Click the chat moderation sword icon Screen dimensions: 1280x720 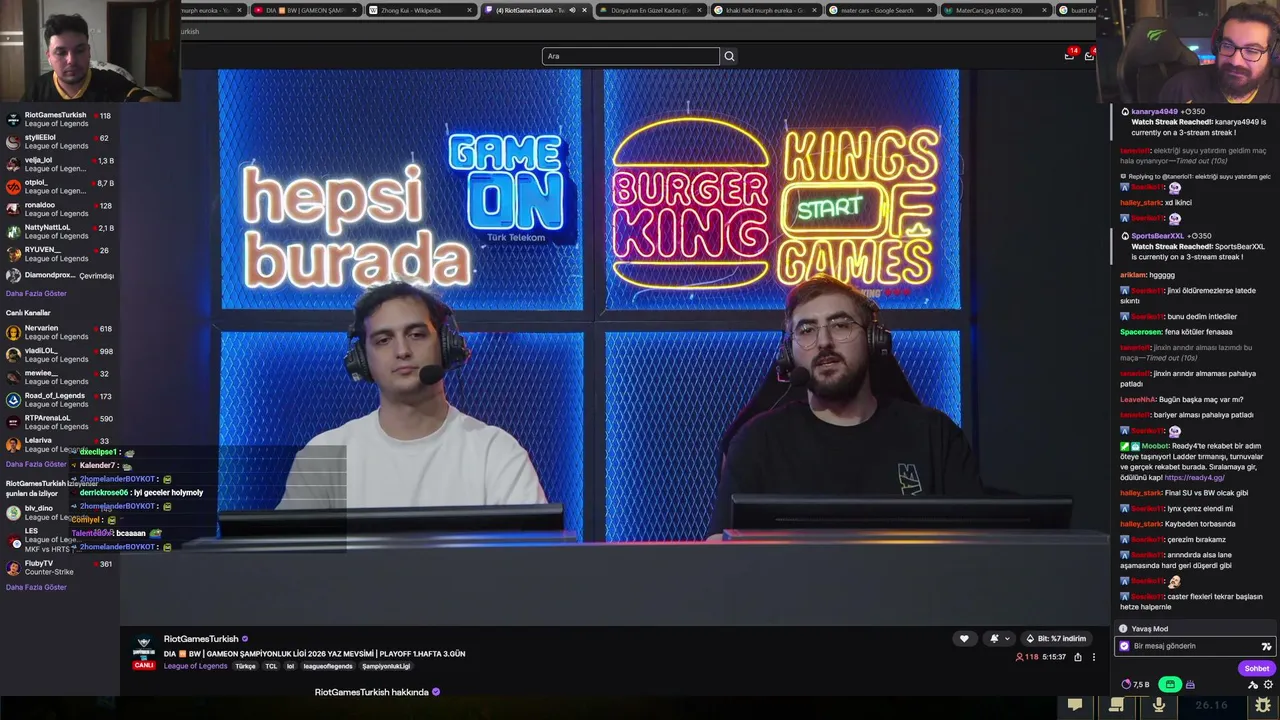[x=1253, y=685]
